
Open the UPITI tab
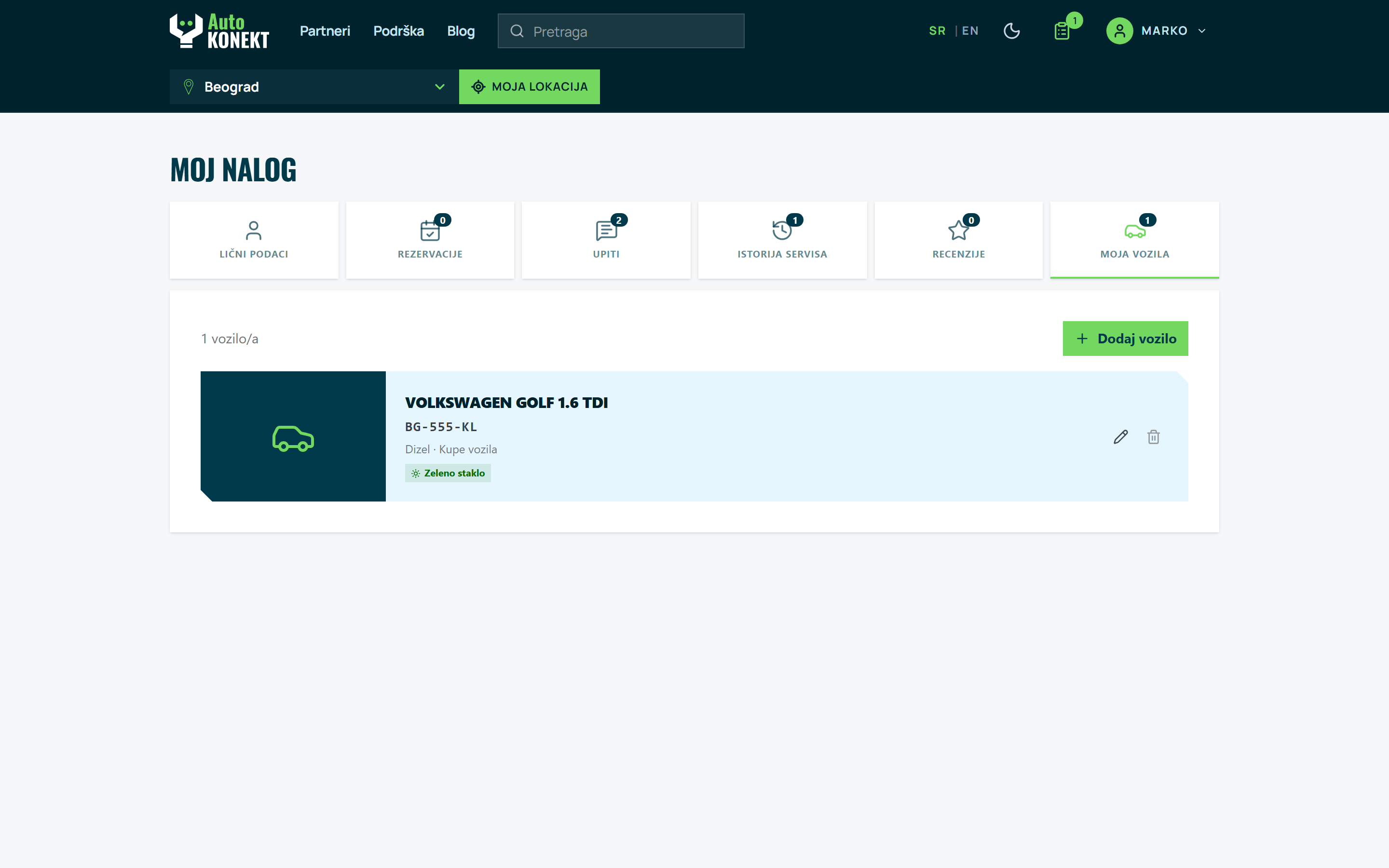pyautogui.click(x=606, y=240)
